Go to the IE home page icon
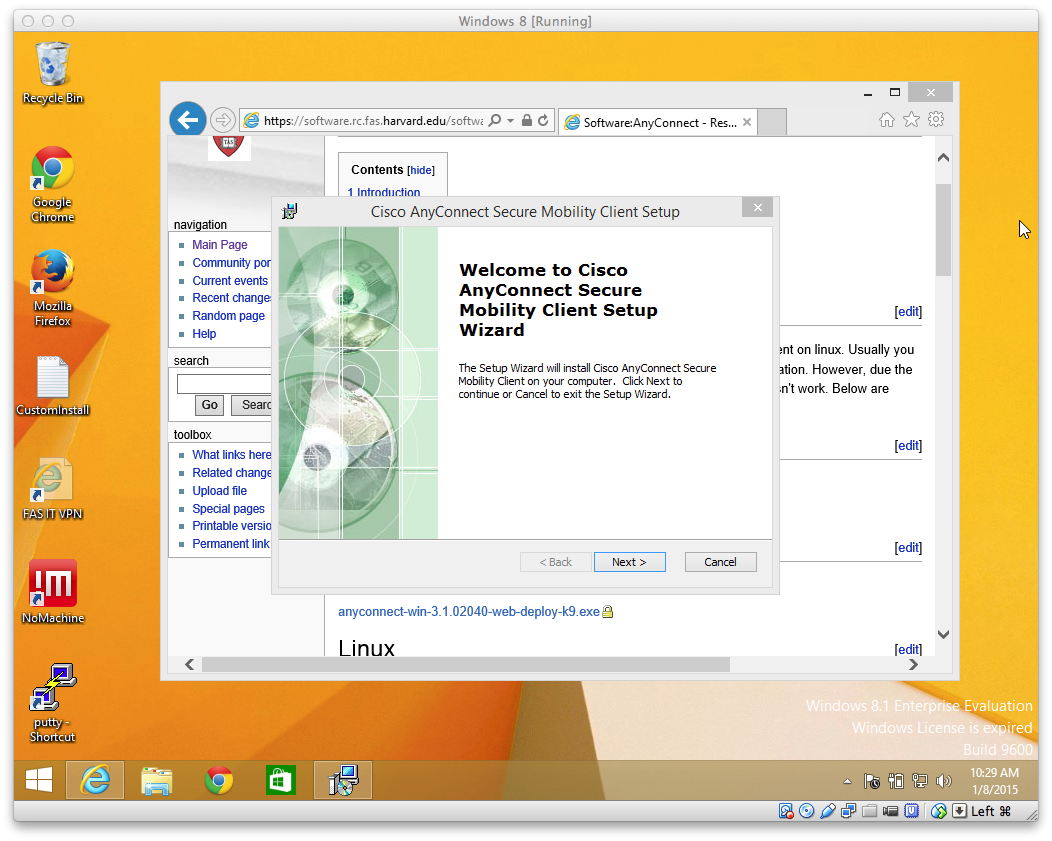This screenshot has height=841, width=1052. (x=887, y=120)
